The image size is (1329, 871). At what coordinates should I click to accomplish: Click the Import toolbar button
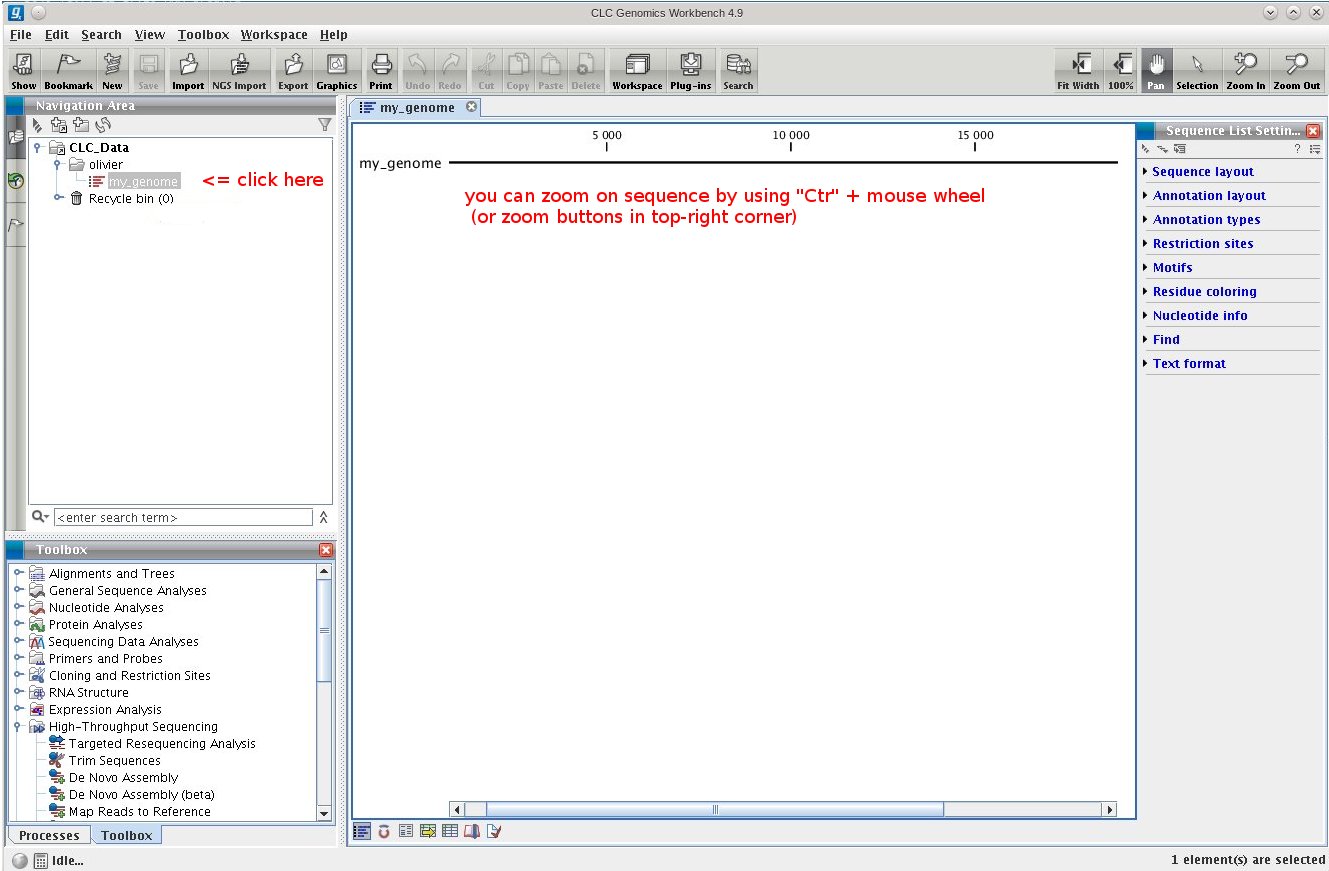click(188, 71)
